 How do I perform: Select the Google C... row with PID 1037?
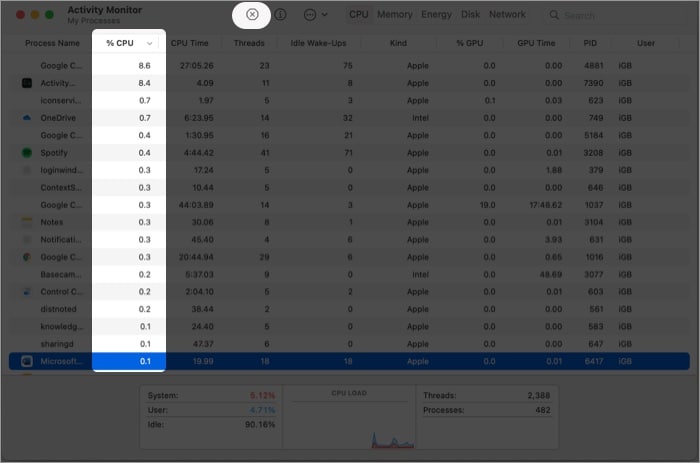[x=350, y=205]
